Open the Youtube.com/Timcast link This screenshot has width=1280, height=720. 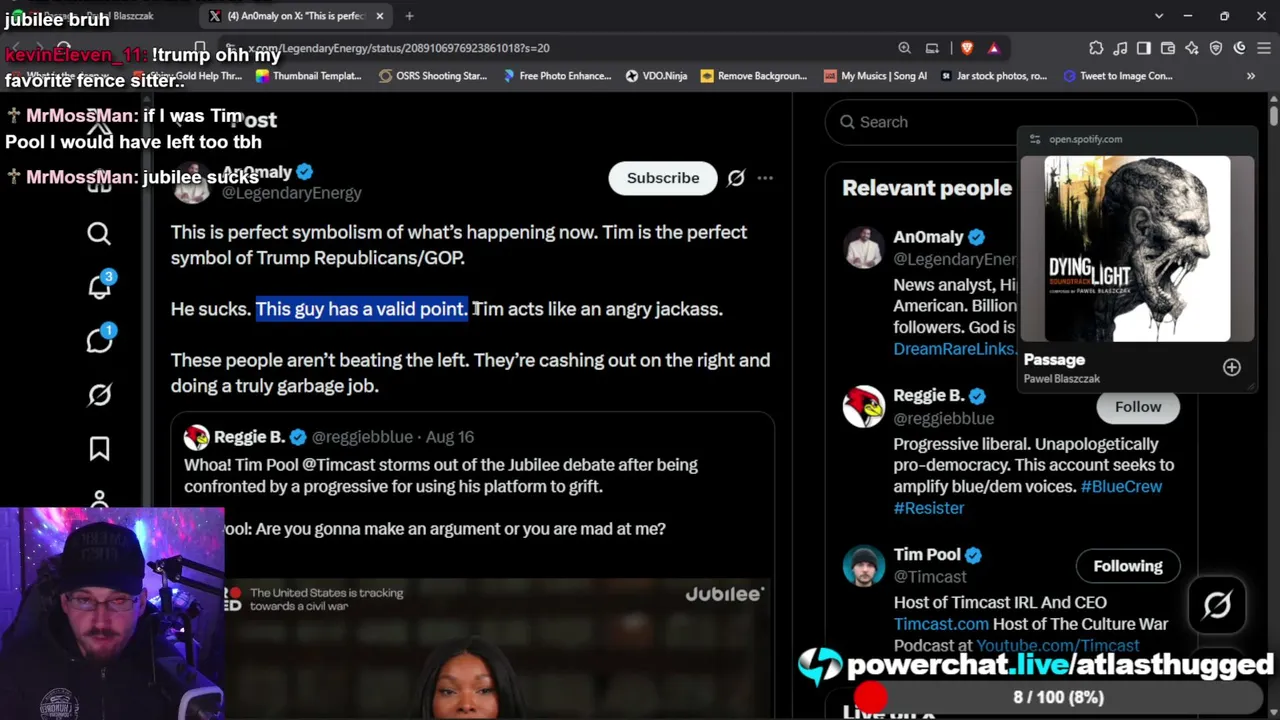[1058, 646]
